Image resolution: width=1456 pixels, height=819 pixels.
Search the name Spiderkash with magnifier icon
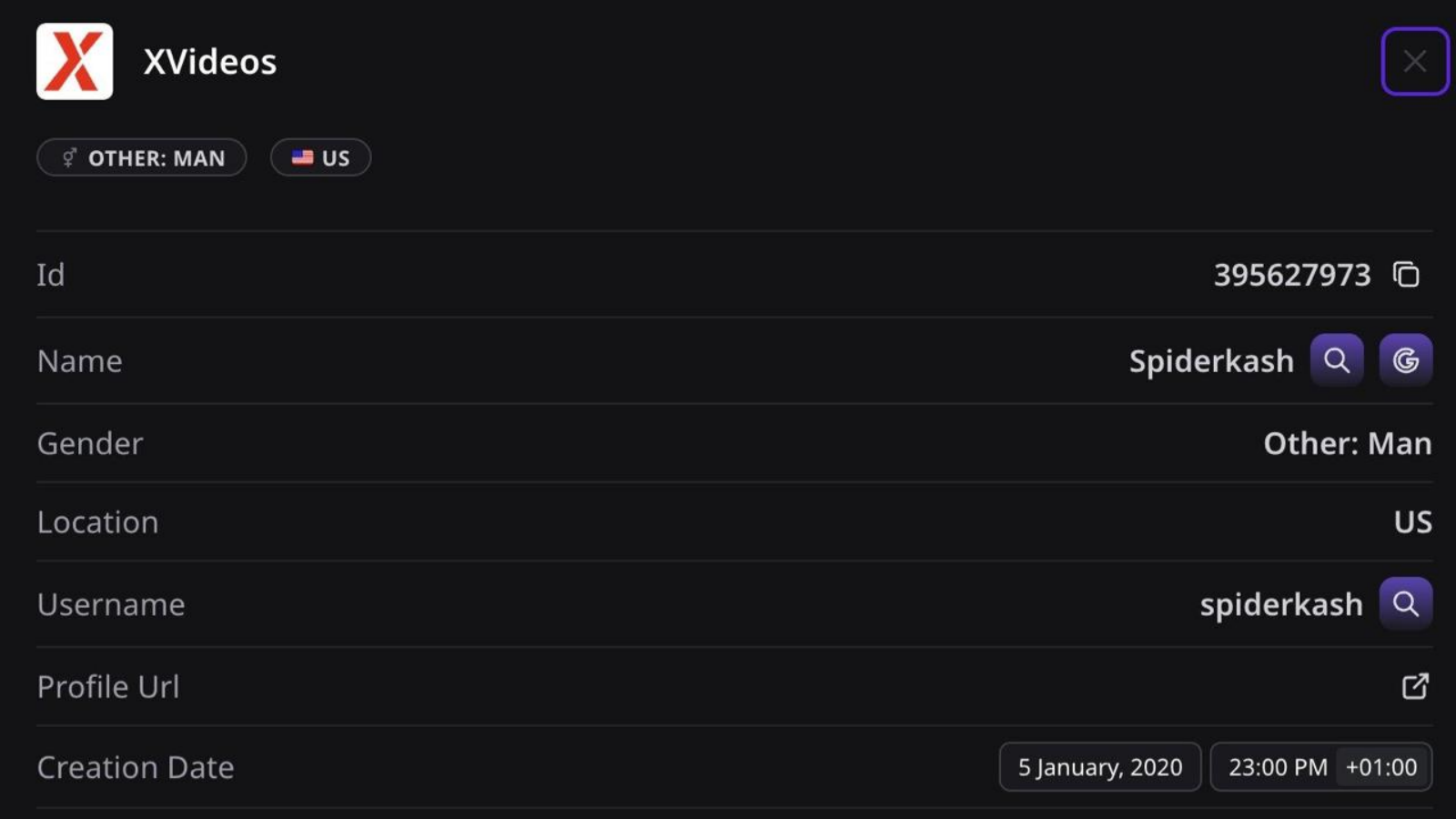click(1336, 360)
